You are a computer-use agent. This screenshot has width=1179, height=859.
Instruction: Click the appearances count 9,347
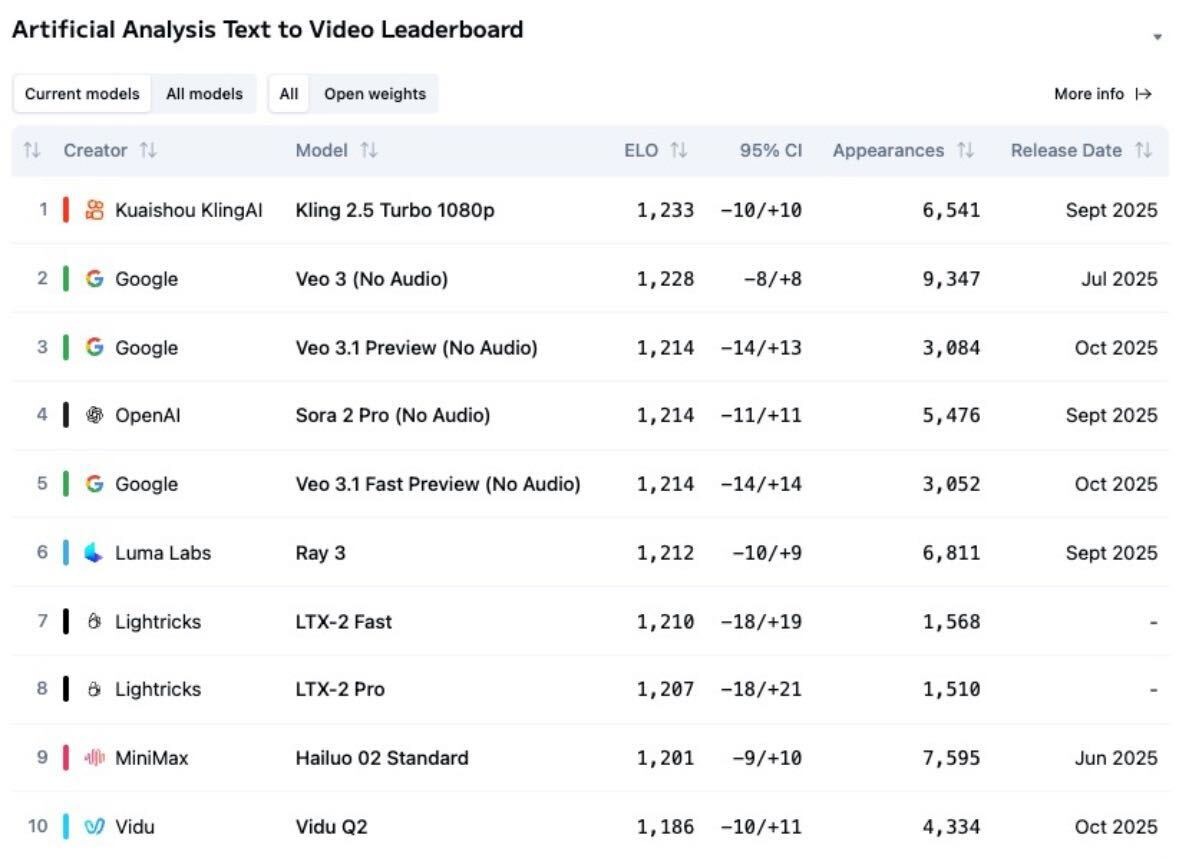click(951, 279)
